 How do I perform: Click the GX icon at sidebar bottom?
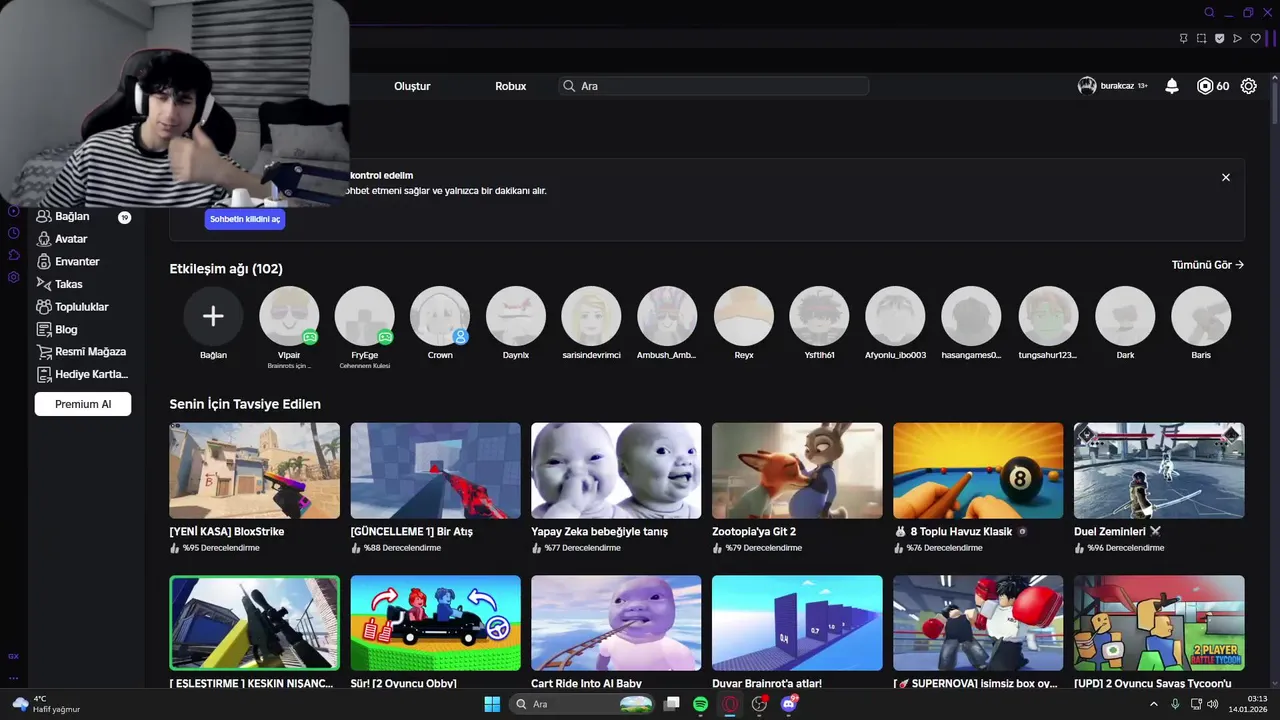(x=13, y=657)
